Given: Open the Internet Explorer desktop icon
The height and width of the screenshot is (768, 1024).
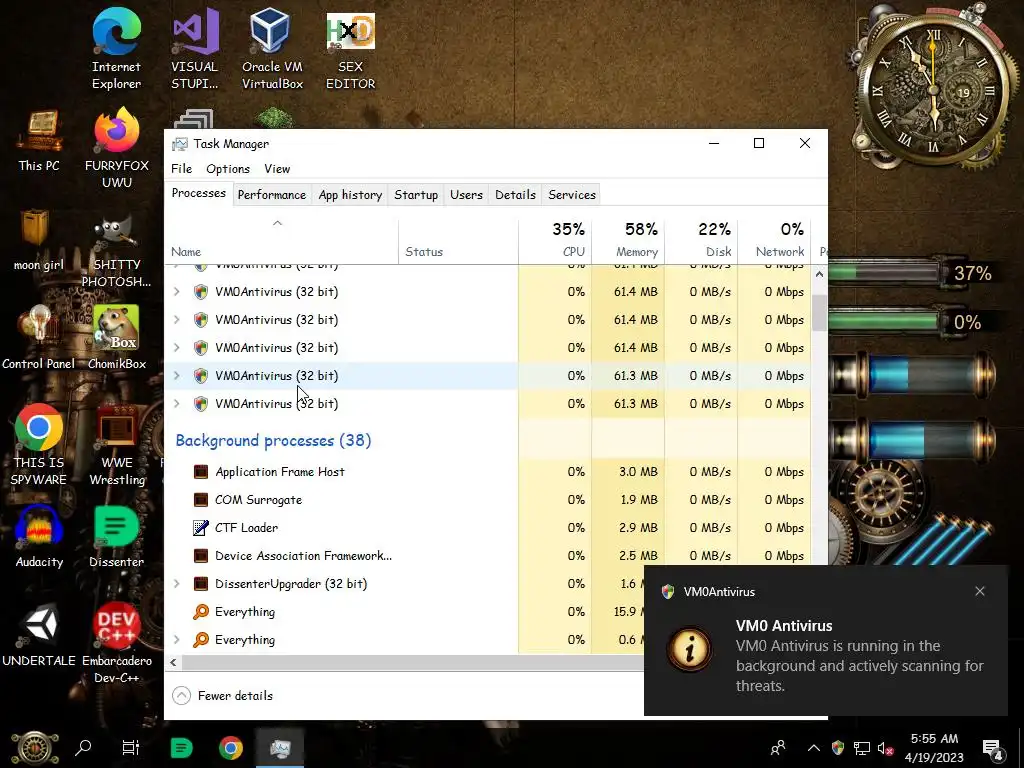Looking at the screenshot, I should pos(116,49).
